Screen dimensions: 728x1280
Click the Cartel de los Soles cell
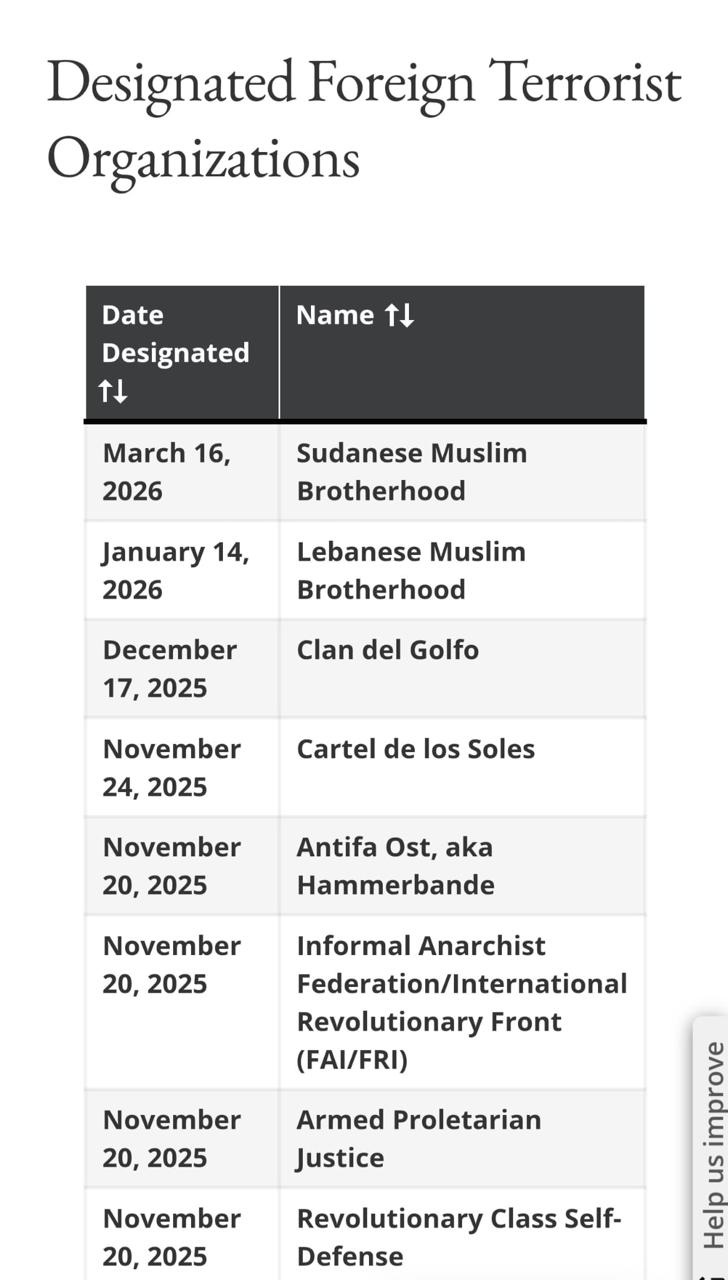pyautogui.click(x=415, y=749)
